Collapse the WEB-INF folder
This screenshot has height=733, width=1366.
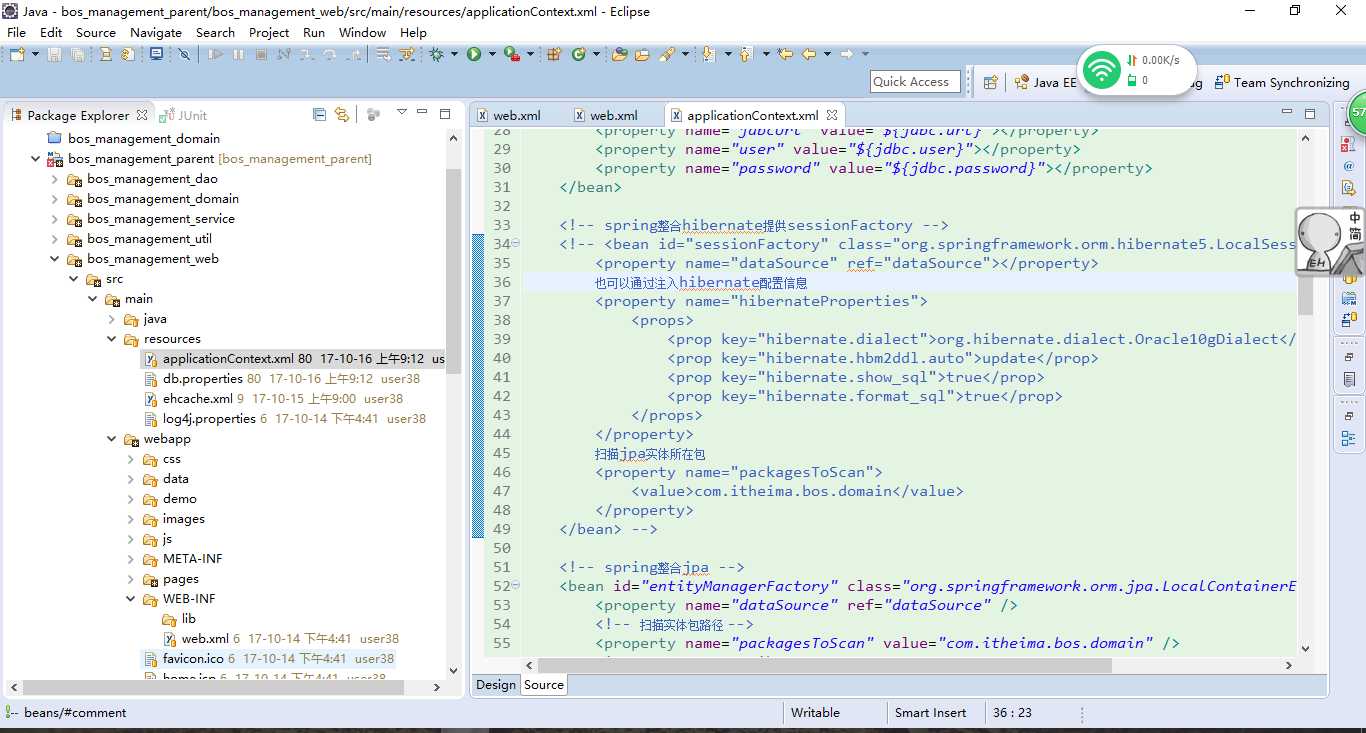click(131, 598)
